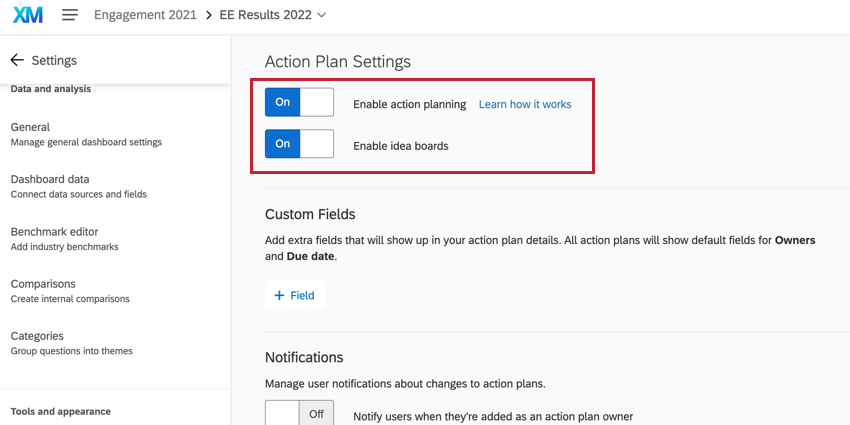Image resolution: width=850 pixels, height=425 pixels.
Task: Click the Settings header label
Action: [x=54, y=61]
